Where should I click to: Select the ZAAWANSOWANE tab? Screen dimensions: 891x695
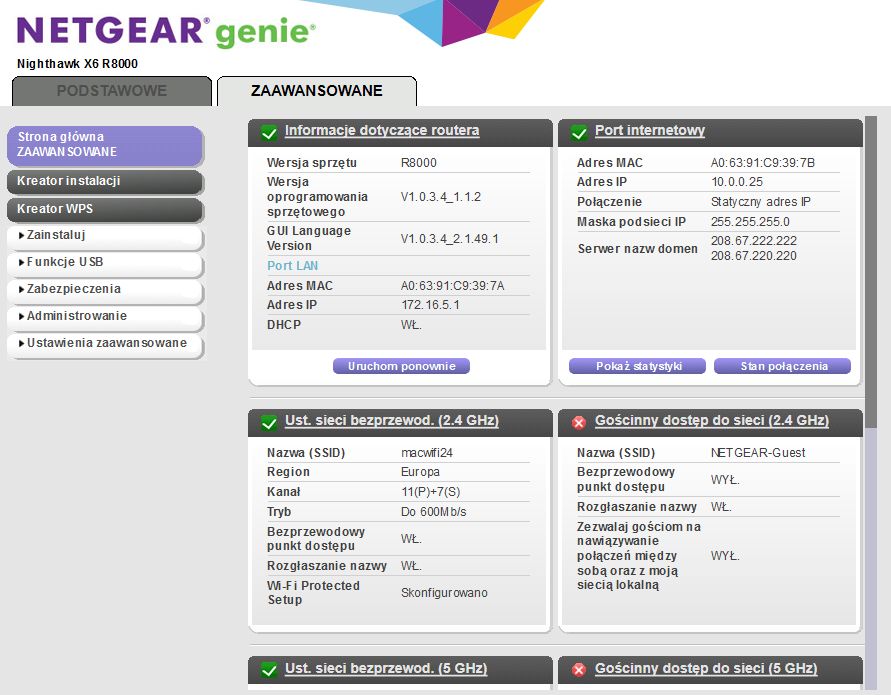tap(317, 91)
